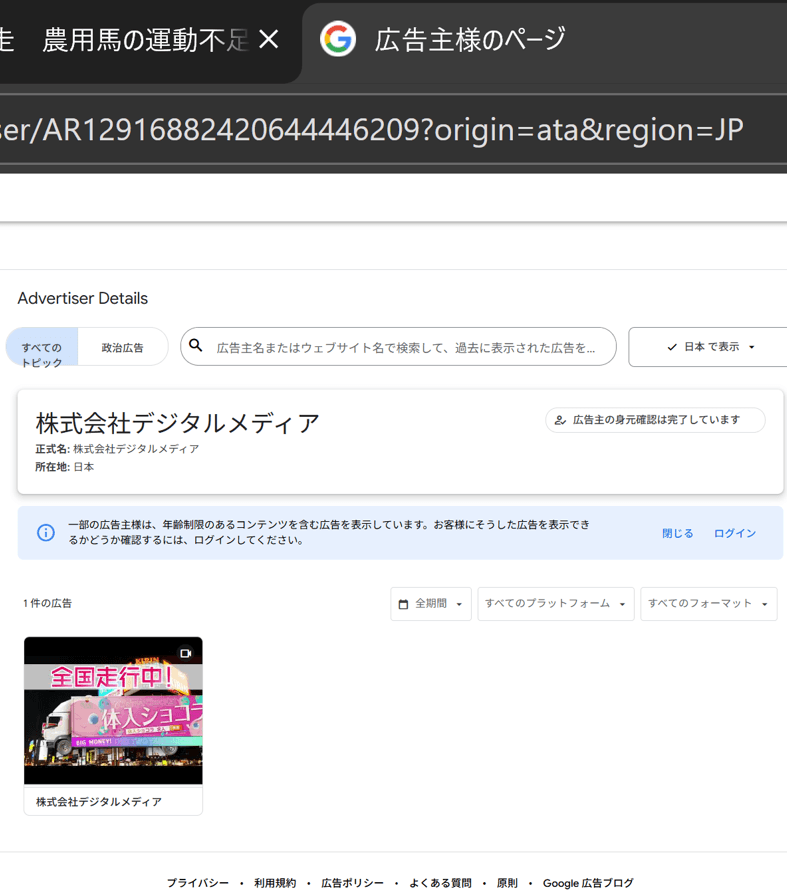Open the 原則 footer link
This screenshot has height=892, width=787.
[x=507, y=883]
